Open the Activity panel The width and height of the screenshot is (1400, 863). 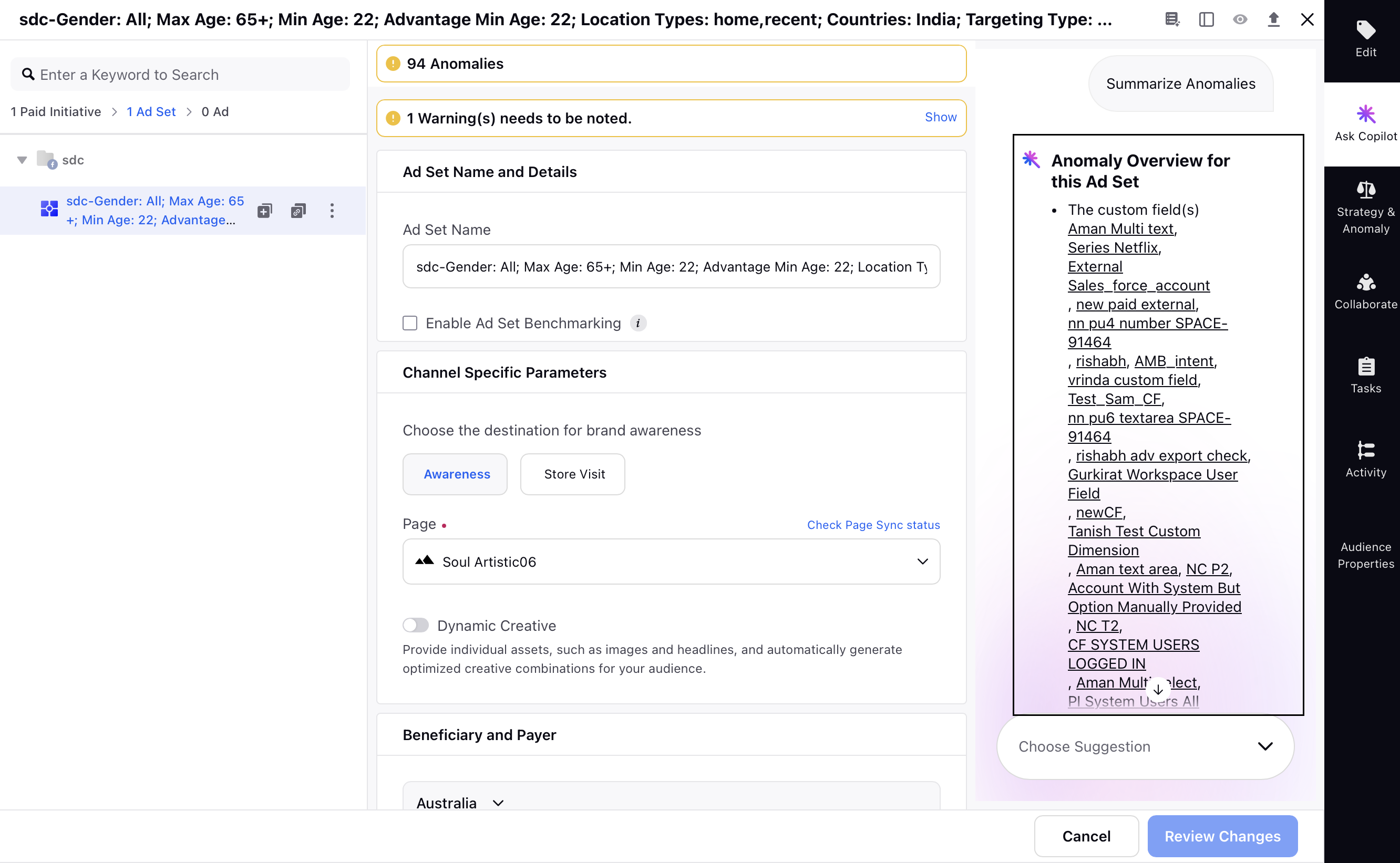[1365, 460]
